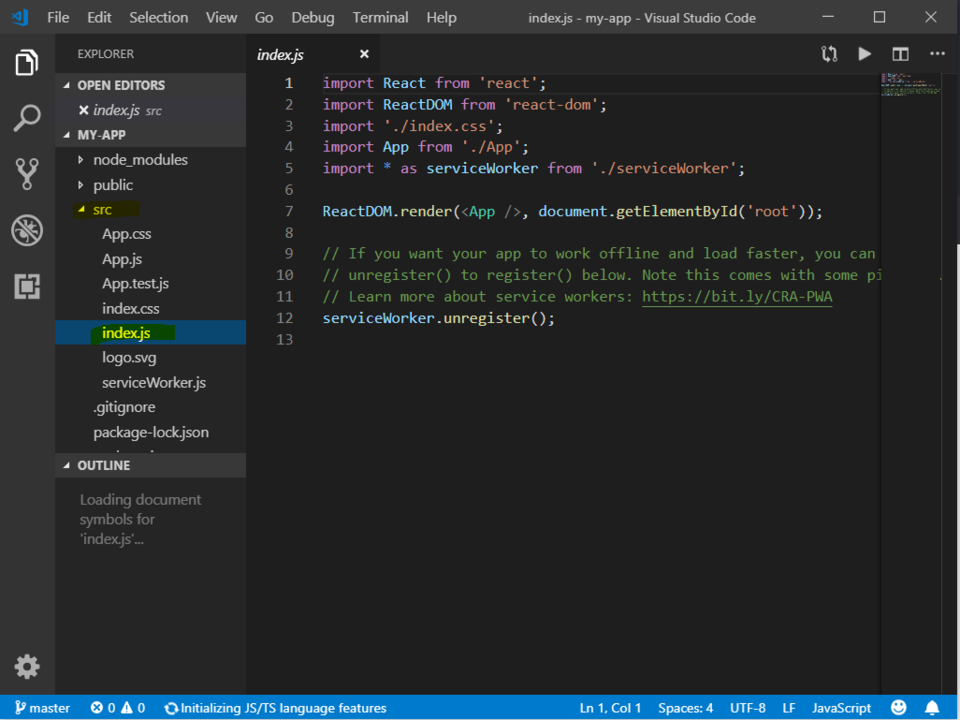Viewport: 960px width, 720px height.
Task: Open the Debug view icon
Action: tap(27, 230)
